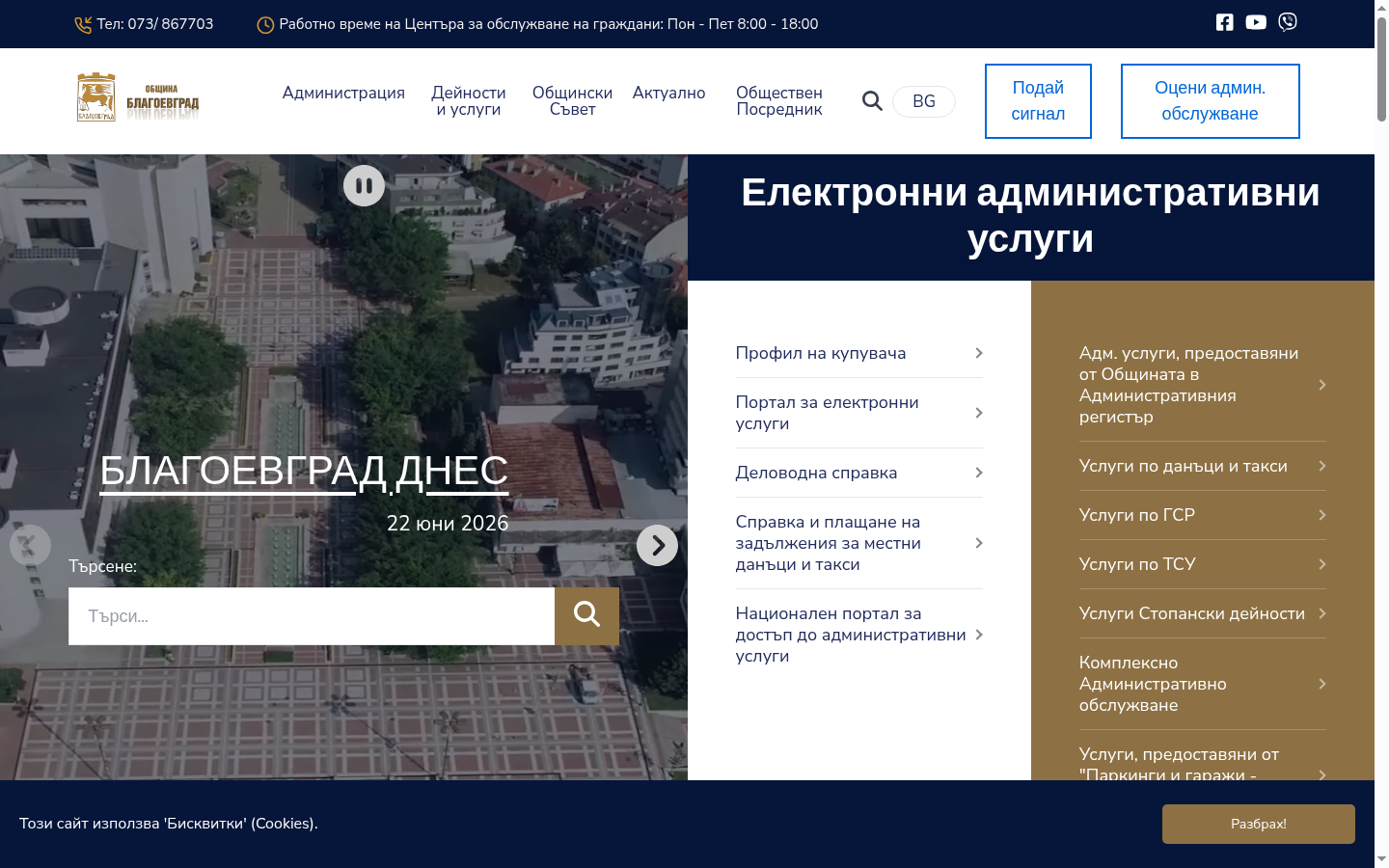Click the Община Благоевград logo
Viewport: 1389px width, 868px height.
138,97
